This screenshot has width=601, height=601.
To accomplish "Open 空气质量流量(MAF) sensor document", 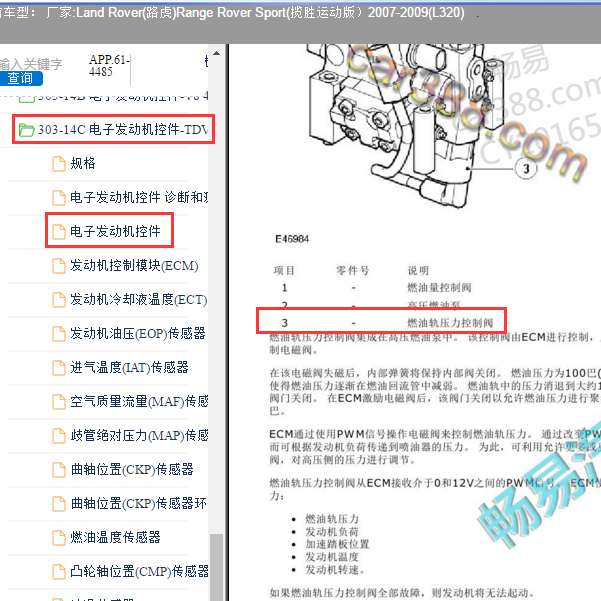I will 139,401.
